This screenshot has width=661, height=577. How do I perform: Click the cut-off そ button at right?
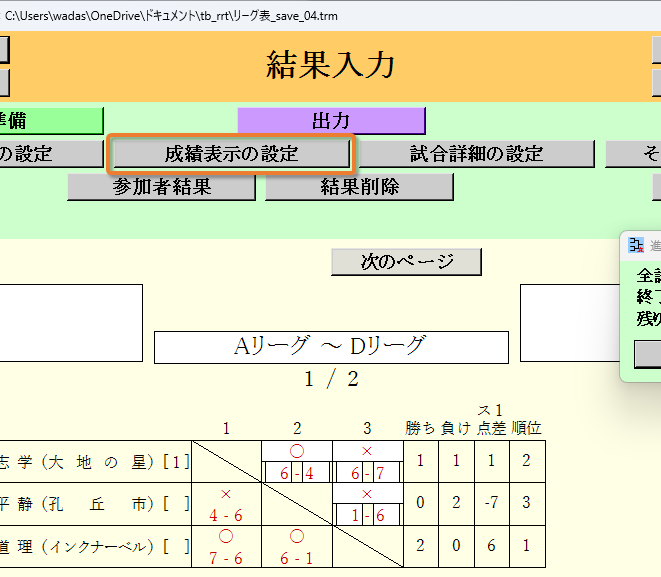[633, 154]
